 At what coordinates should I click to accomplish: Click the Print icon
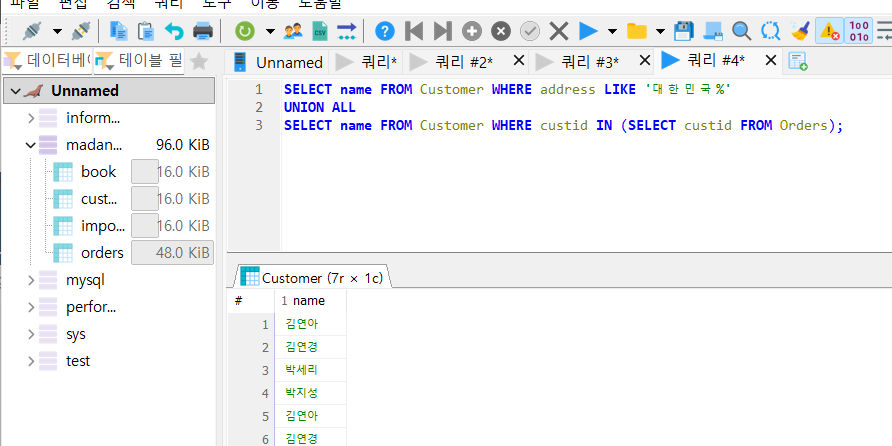(x=203, y=31)
